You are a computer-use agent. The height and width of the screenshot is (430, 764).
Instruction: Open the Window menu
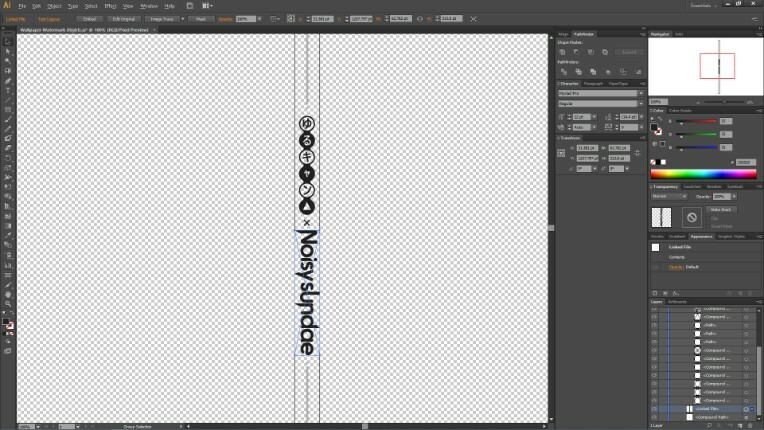point(149,6)
